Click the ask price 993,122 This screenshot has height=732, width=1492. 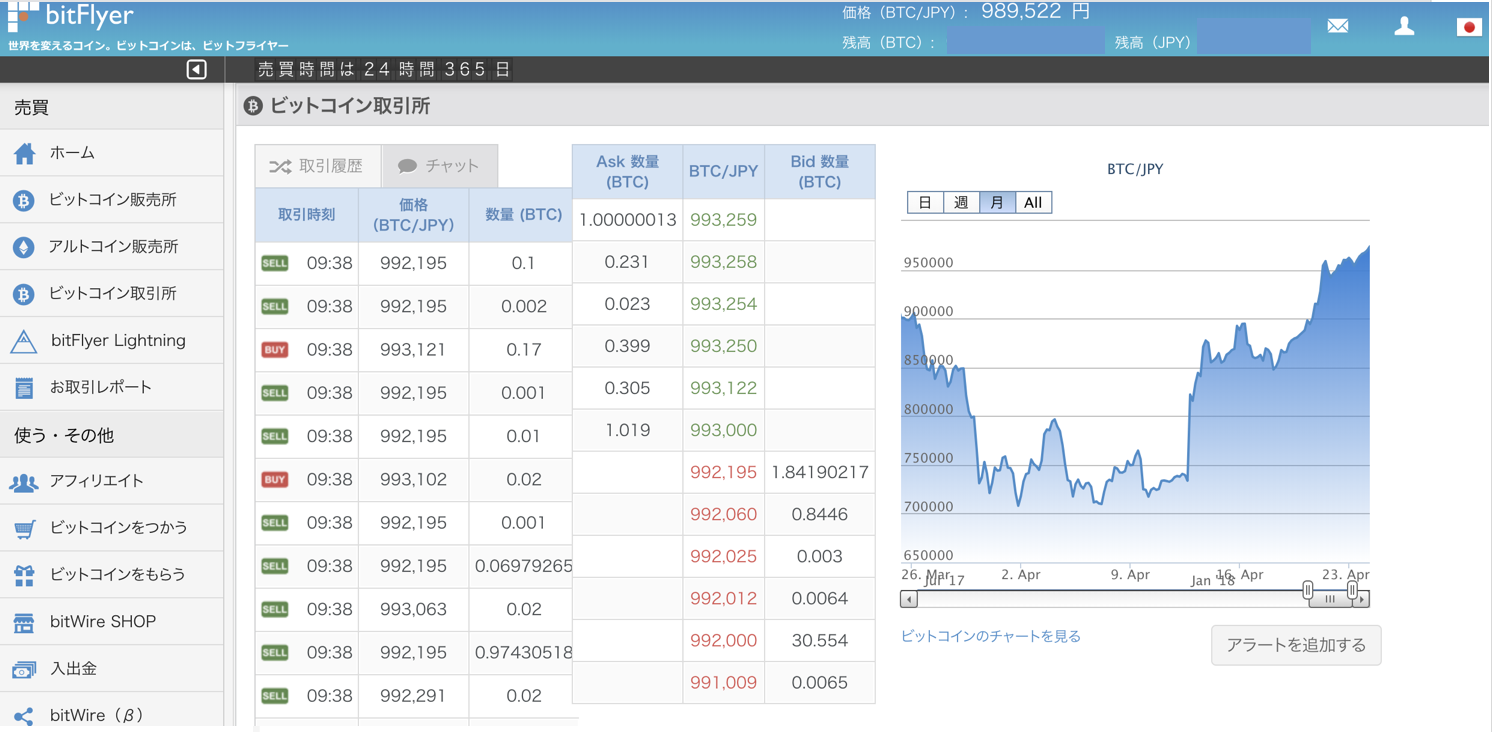(723, 388)
